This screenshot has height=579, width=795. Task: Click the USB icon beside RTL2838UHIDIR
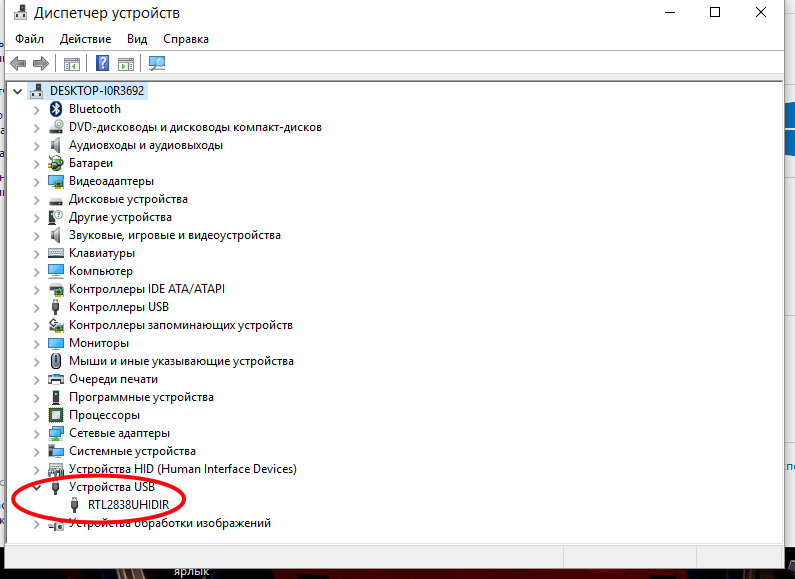coord(75,505)
